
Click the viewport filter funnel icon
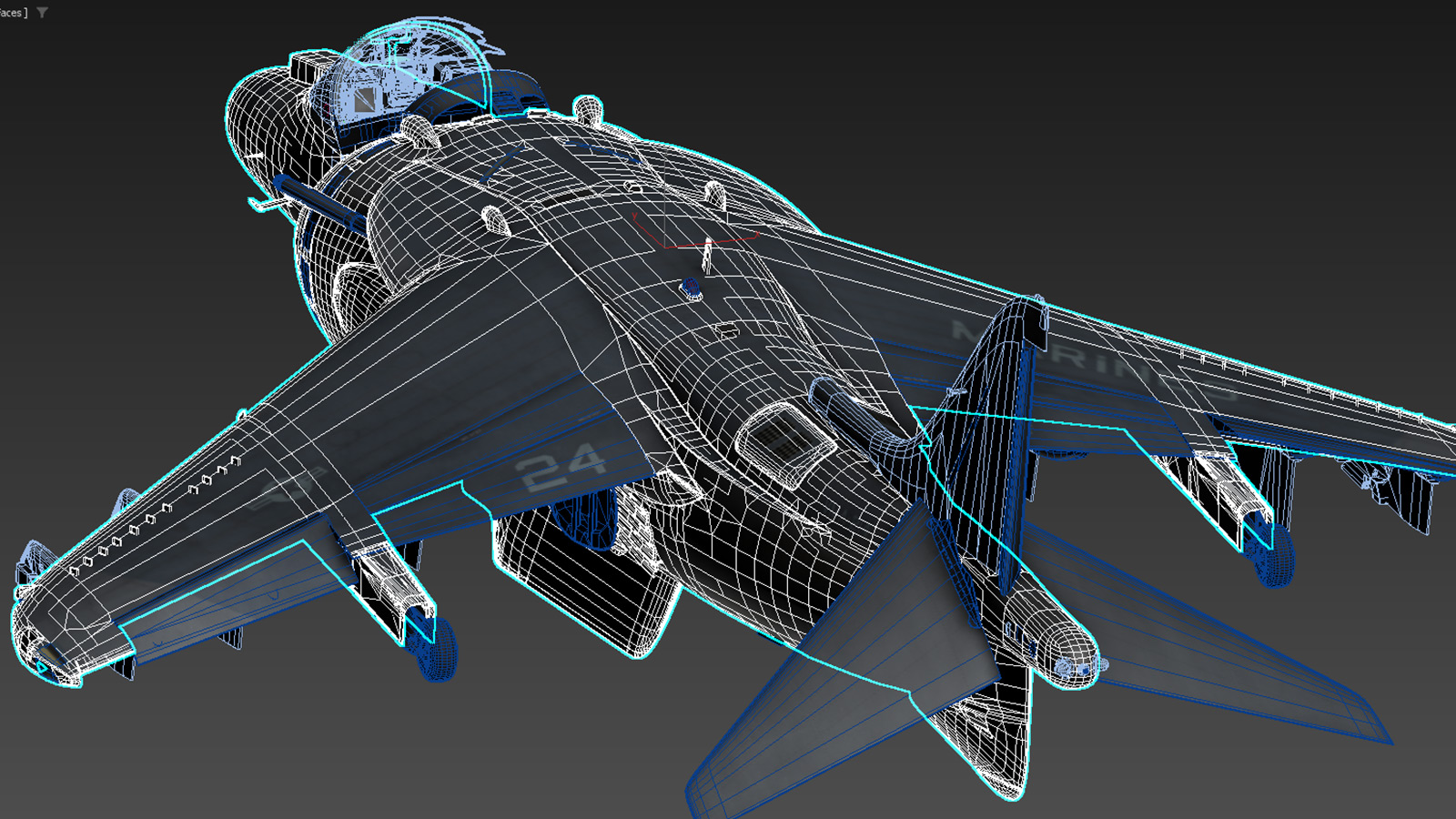(x=42, y=13)
